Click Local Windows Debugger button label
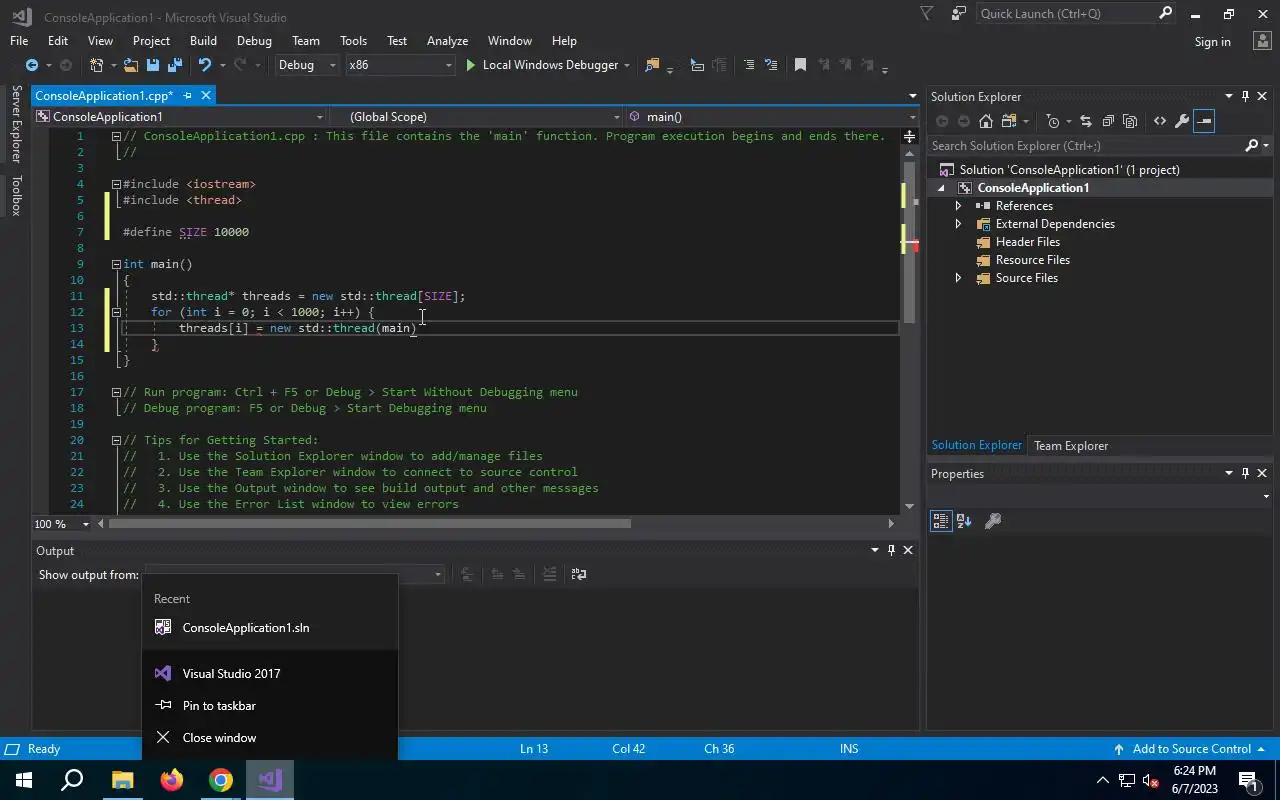 tap(550, 65)
